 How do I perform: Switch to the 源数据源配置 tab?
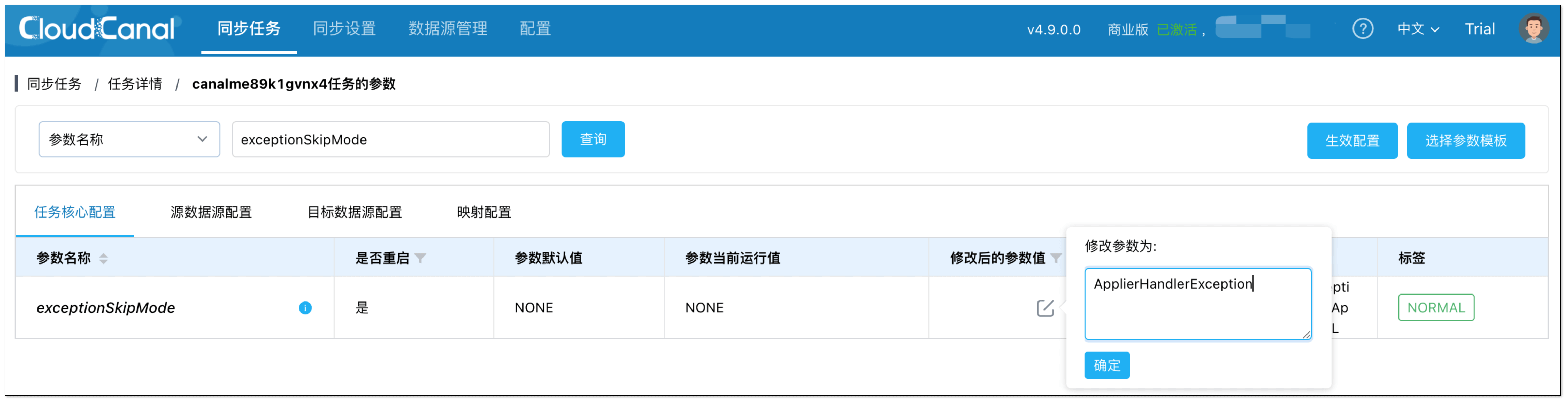pyautogui.click(x=211, y=212)
